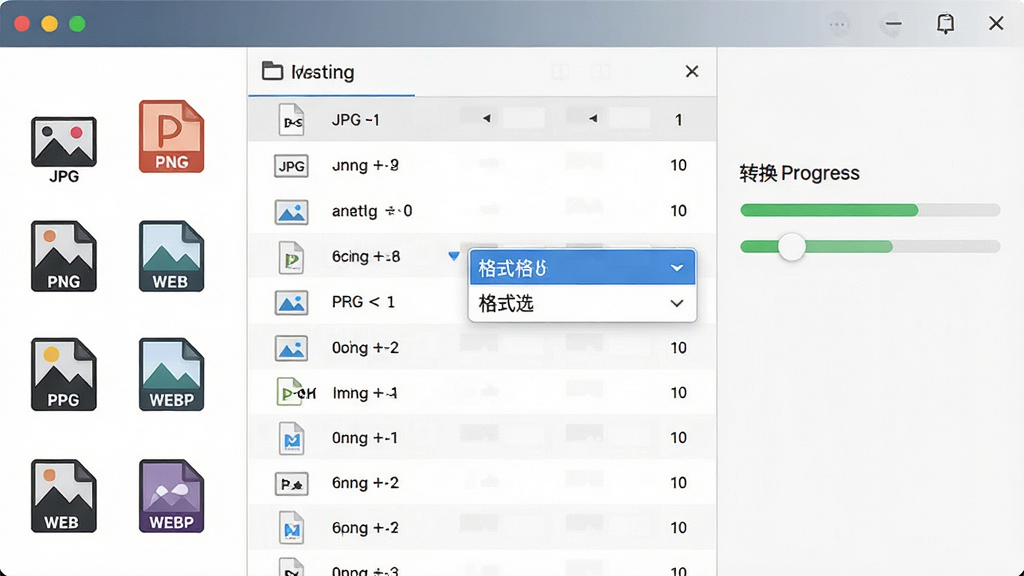1024x576 pixels.
Task: Select the file name JPG -1
Action: (355, 120)
